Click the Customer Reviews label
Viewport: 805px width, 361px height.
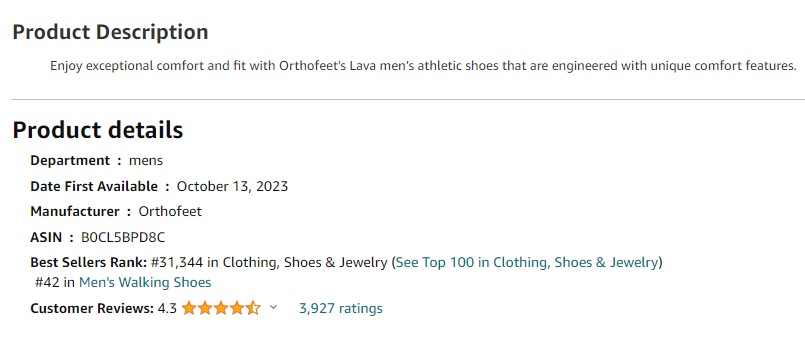tap(92, 308)
